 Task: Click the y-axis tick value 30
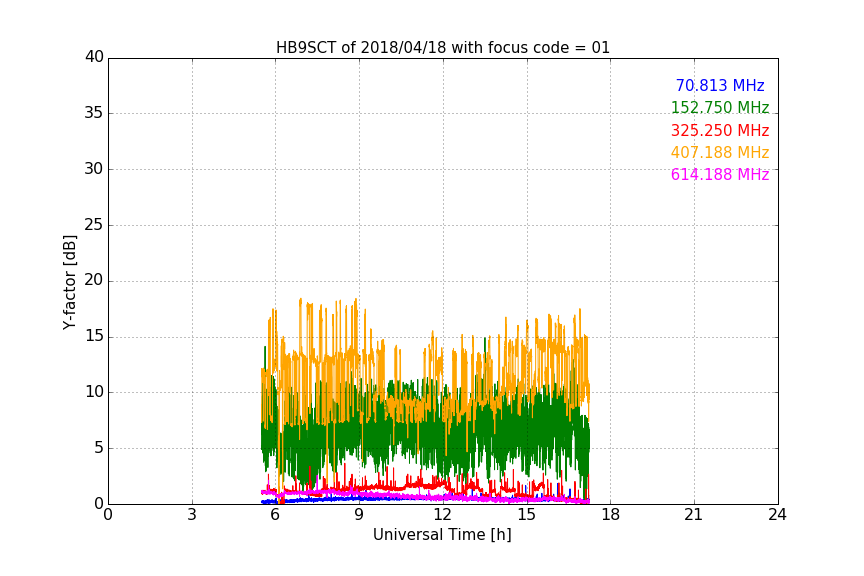pos(94,169)
